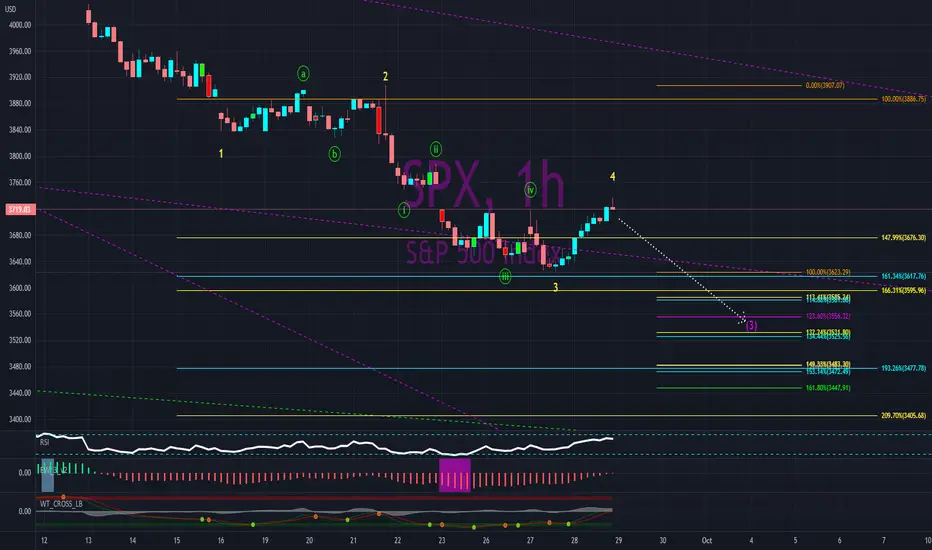Click date 15 on the time axis

point(177,540)
